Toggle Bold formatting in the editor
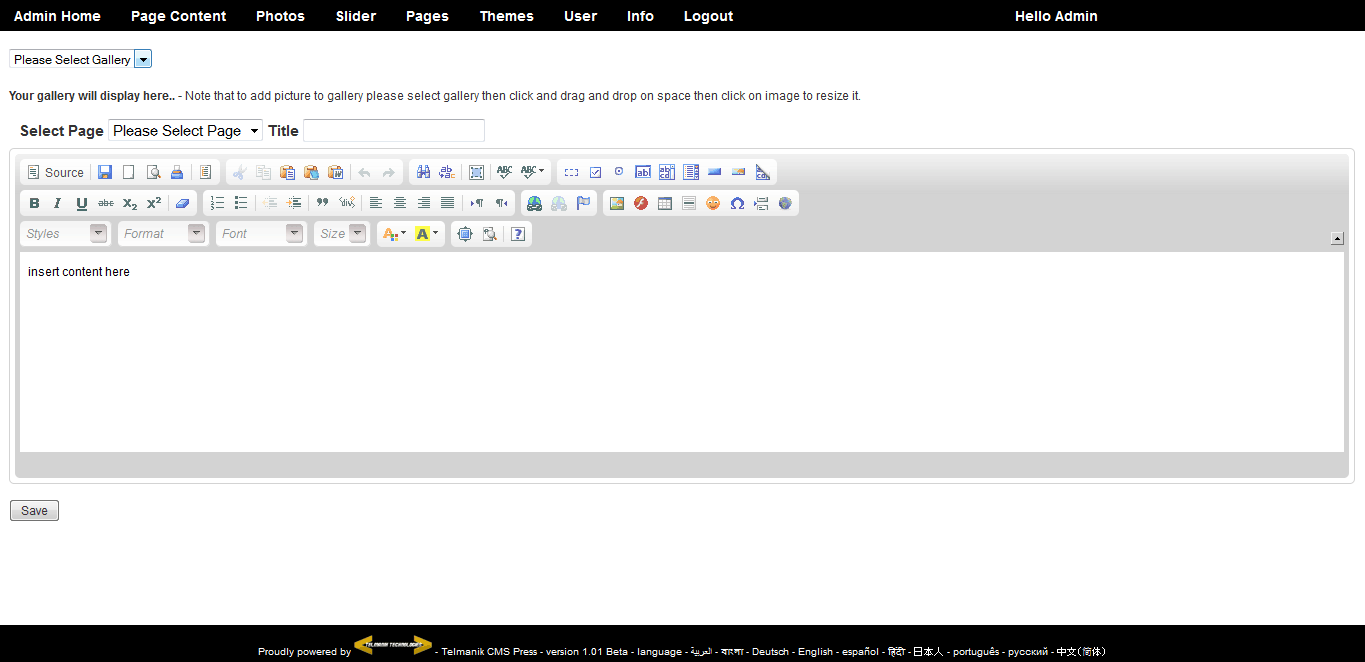1365x662 pixels. [x=34, y=203]
